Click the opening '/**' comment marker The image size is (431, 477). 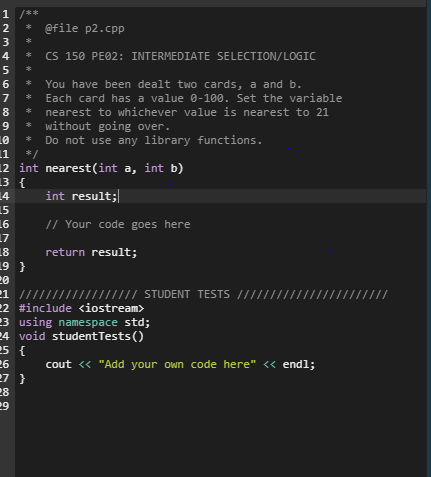tap(29, 14)
